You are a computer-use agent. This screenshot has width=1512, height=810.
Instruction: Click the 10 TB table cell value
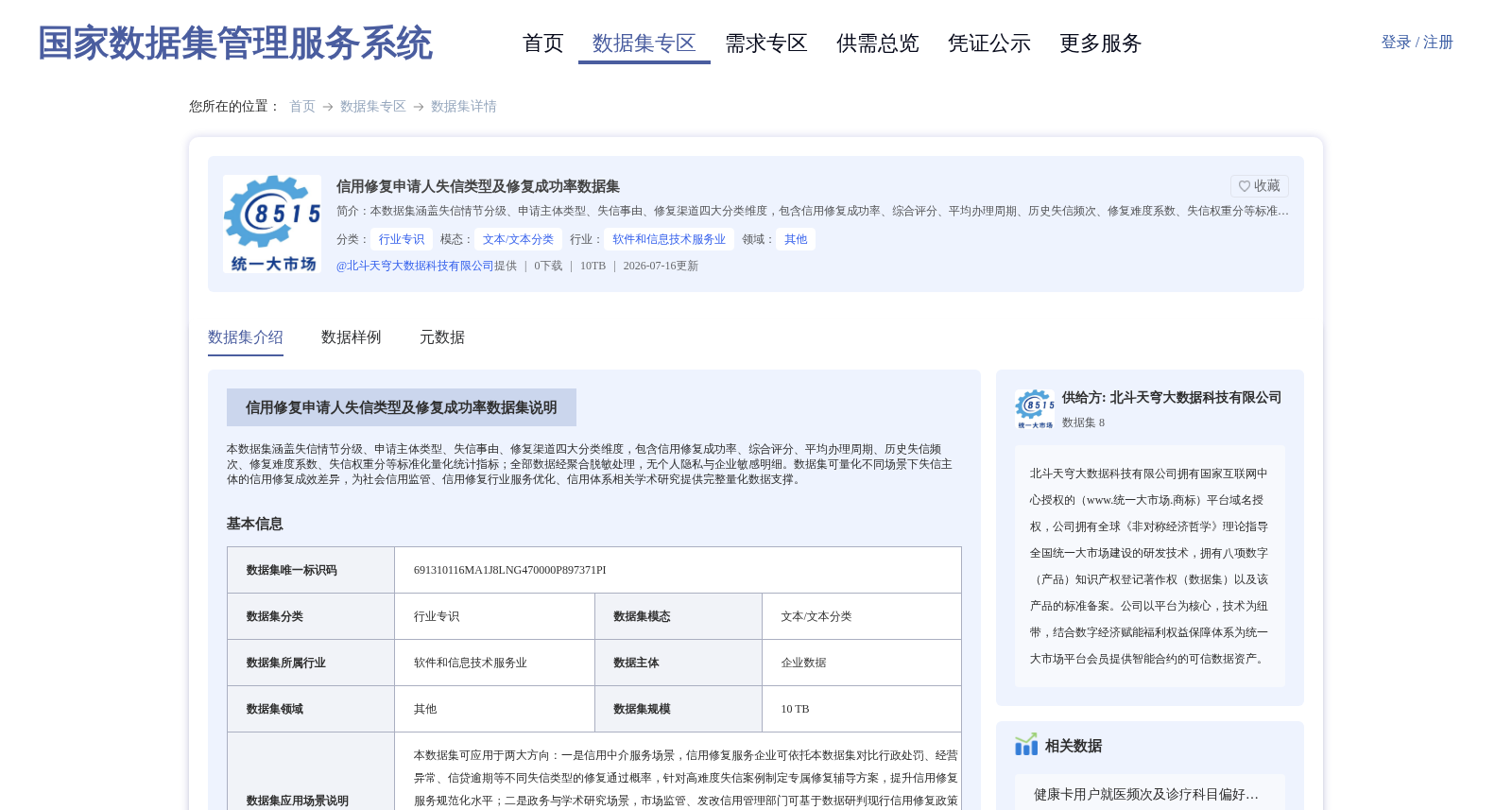pyautogui.click(x=795, y=709)
